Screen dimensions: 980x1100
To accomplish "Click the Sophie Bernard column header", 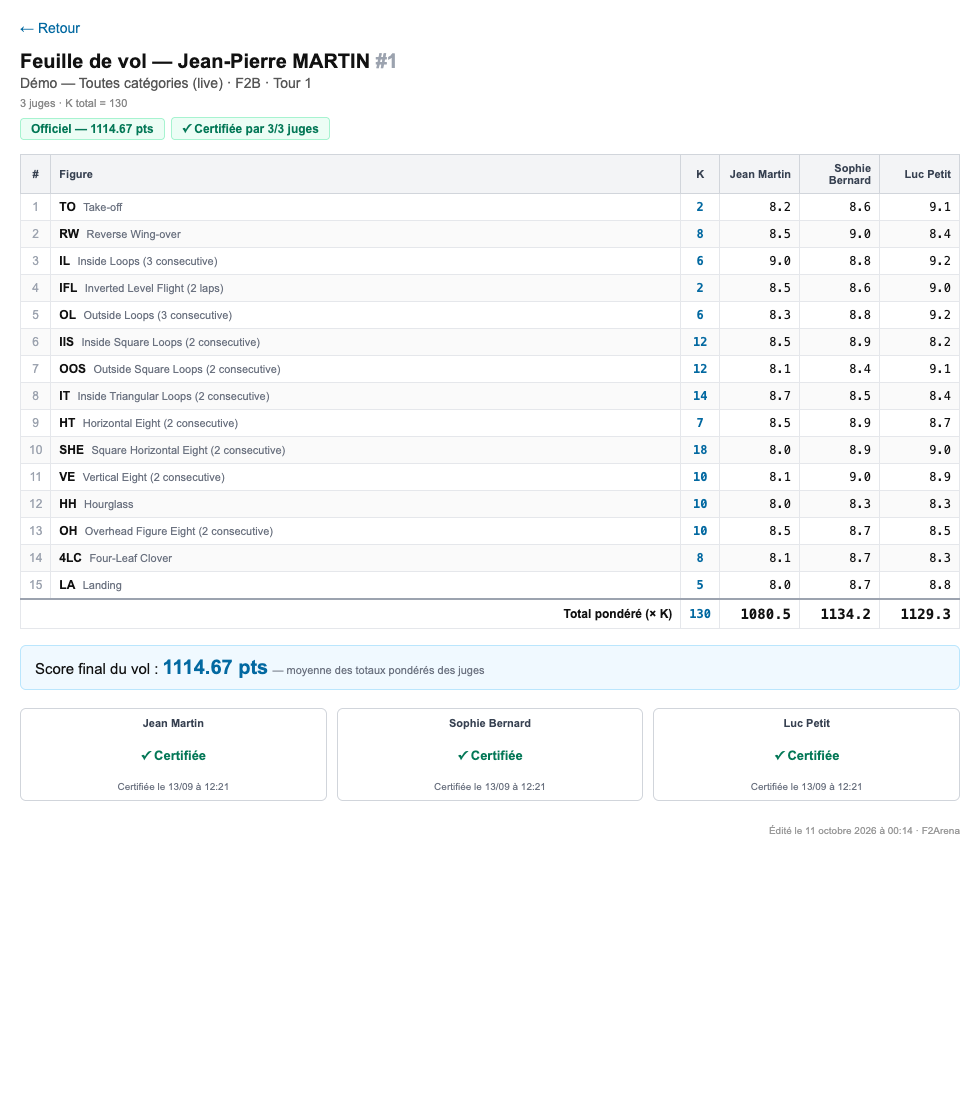I will pos(840,174).
